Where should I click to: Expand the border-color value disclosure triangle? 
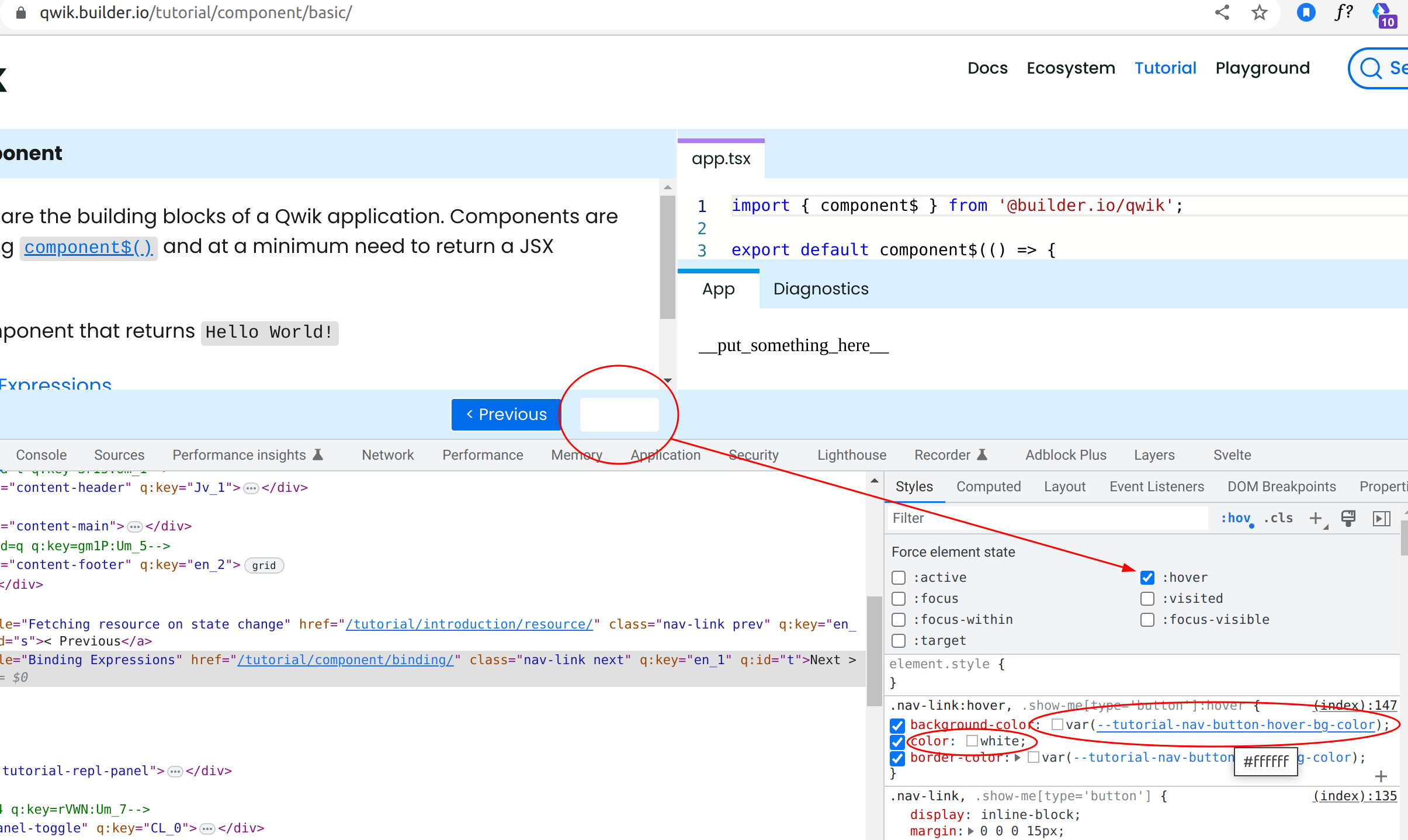(1018, 757)
